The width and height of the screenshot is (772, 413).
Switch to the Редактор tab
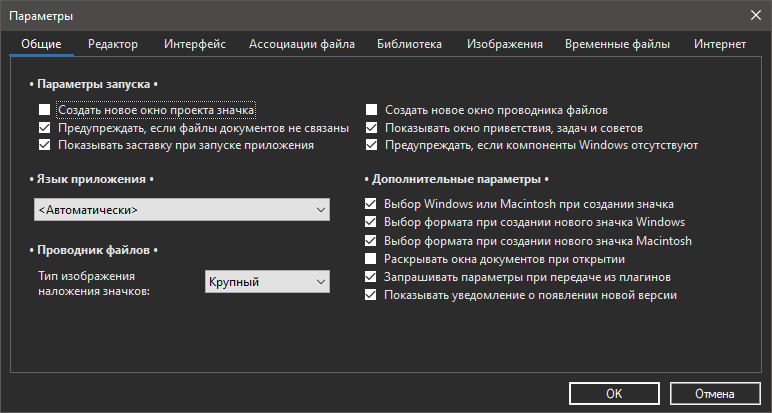pos(113,44)
